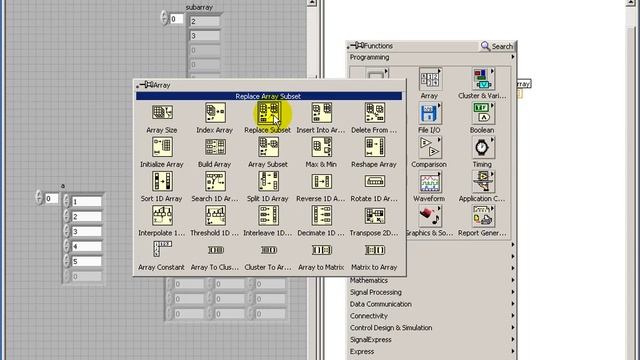
Task: Adjust array a index stepper
Action: point(39,198)
